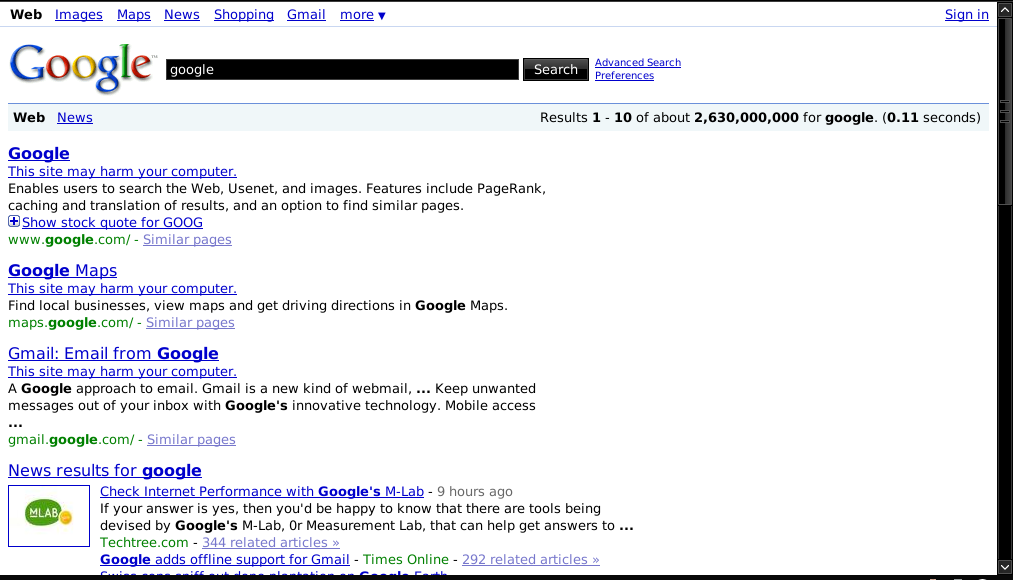Image resolution: width=1013 pixels, height=580 pixels.
Task: Click the bold Web label in top navigation
Action: [x=26, y=15]
